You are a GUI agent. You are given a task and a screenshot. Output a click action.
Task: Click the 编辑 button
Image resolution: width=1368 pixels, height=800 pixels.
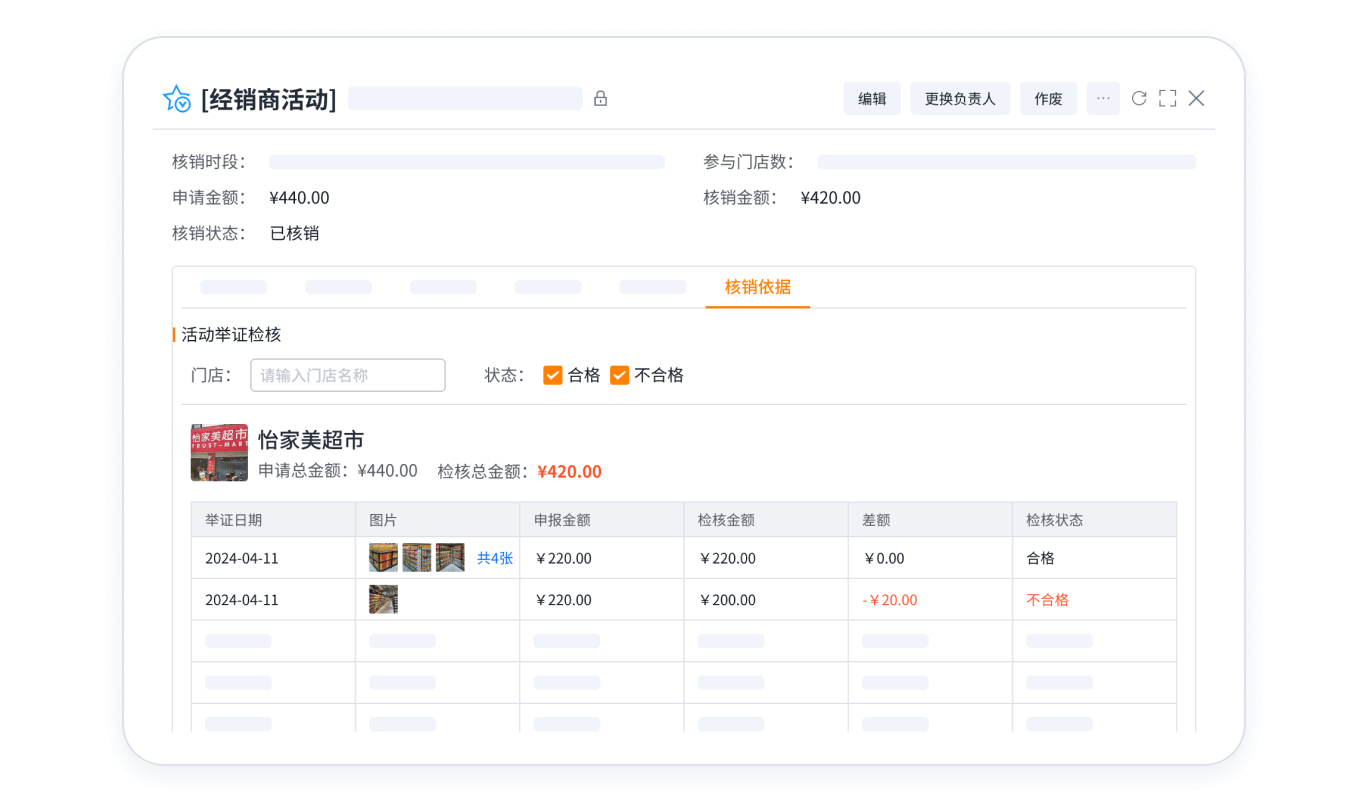872,98
